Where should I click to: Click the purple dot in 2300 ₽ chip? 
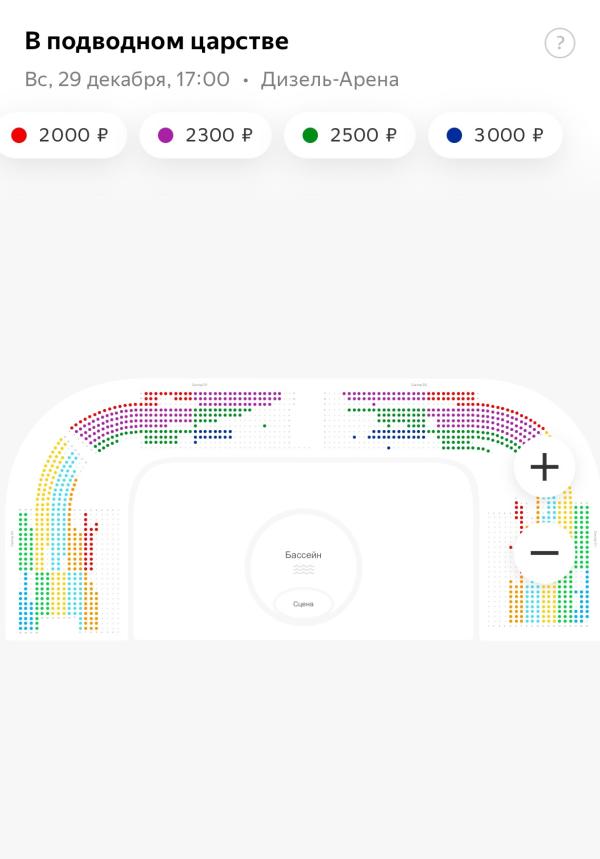pyautogui.click(x=166, y=135)
